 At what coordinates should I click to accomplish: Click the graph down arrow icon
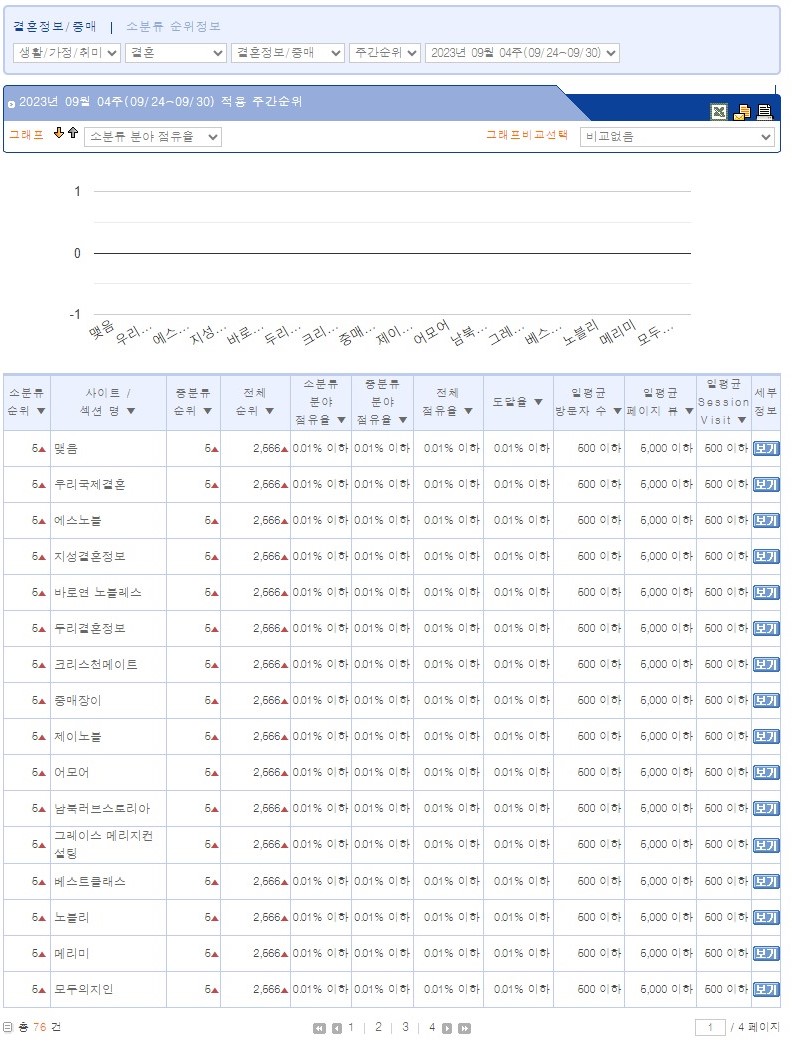(x=59, y=133)
